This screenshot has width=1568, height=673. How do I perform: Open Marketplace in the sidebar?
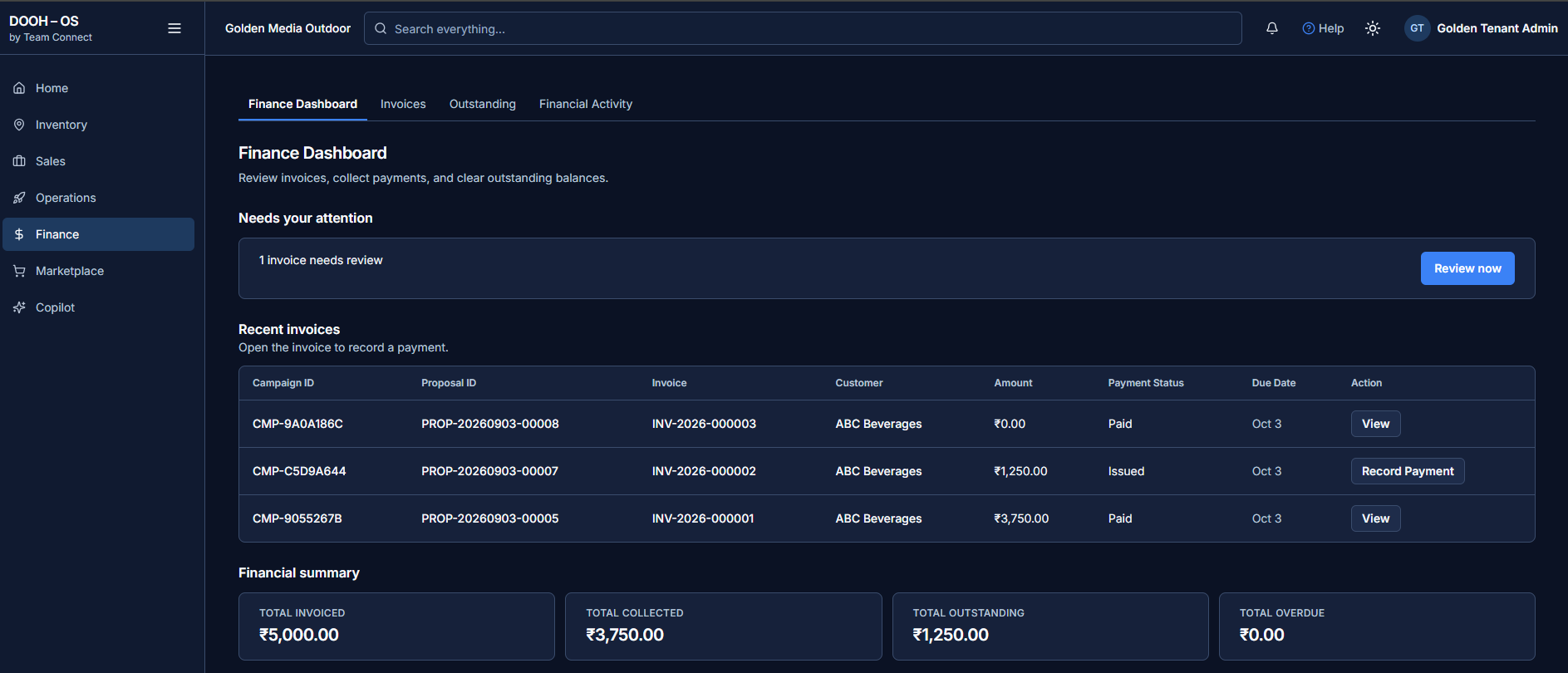pyautogui.click(x=98, y=271)
